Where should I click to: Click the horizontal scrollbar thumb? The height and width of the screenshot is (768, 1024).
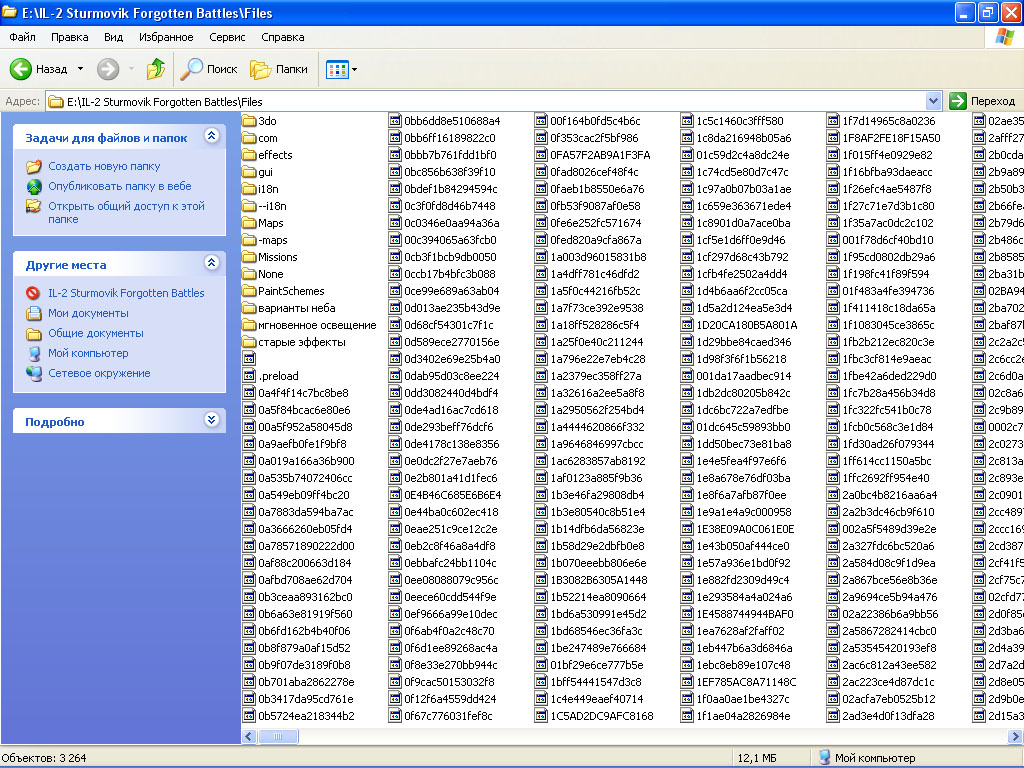pos(278,736)
